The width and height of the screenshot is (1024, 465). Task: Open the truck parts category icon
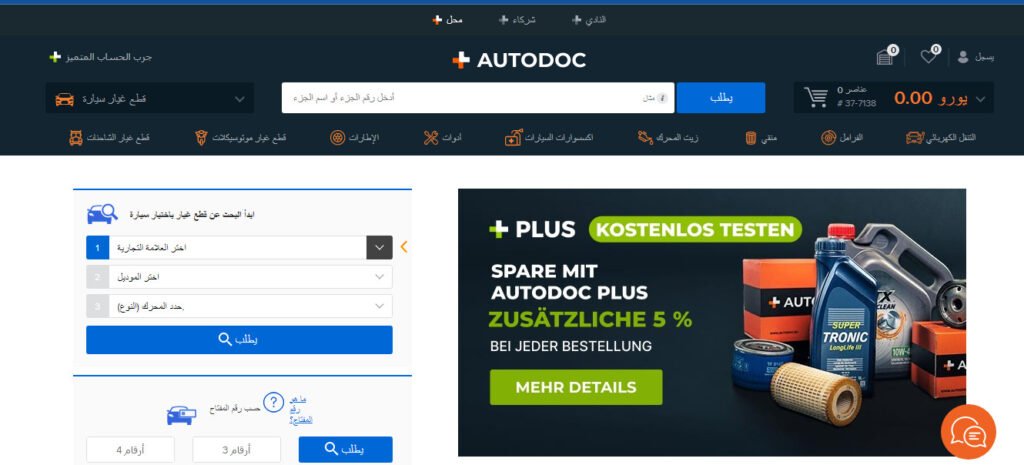(x=76, y=138)
